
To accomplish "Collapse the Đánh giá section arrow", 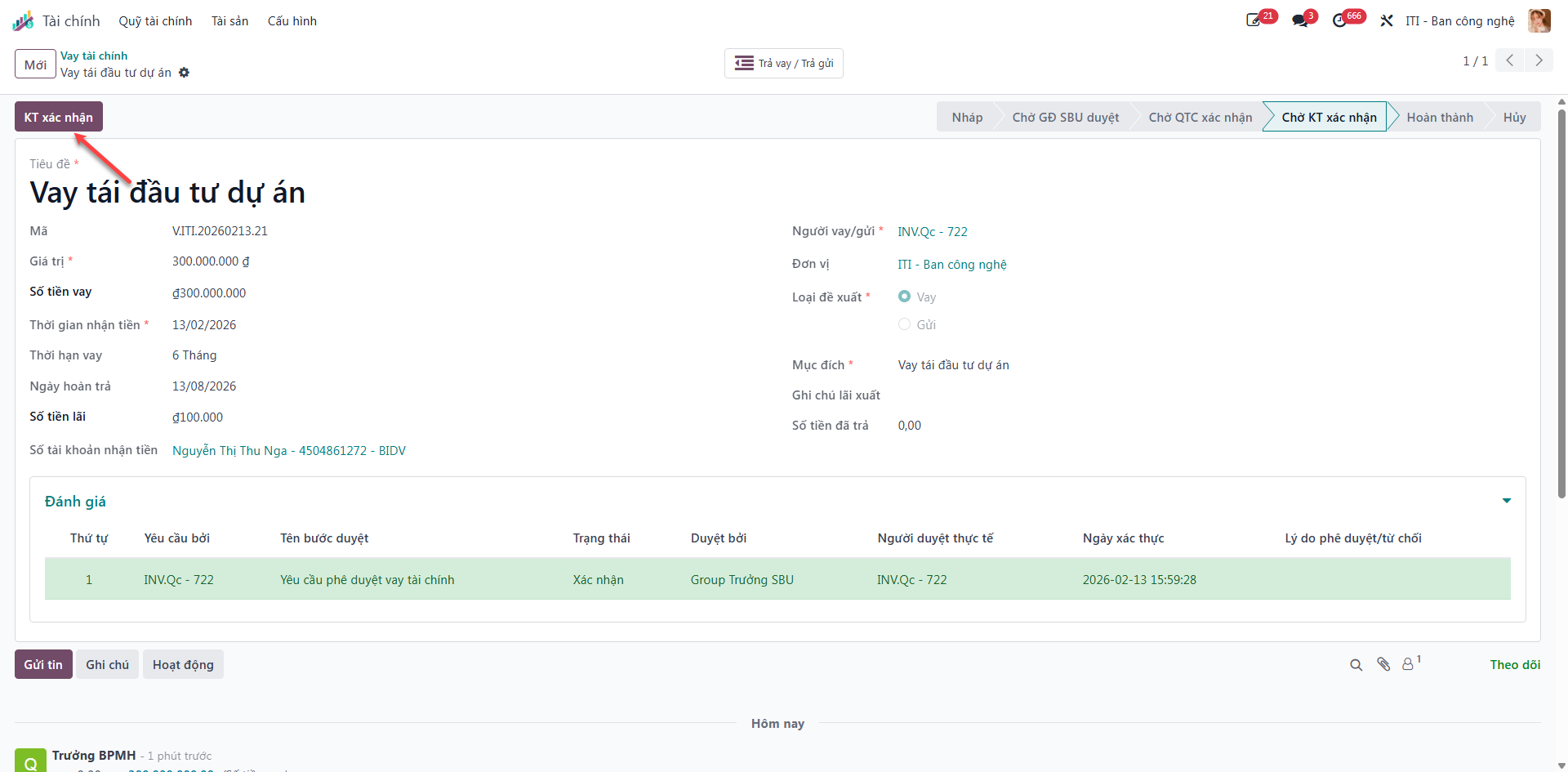I will coord(1507,501).
